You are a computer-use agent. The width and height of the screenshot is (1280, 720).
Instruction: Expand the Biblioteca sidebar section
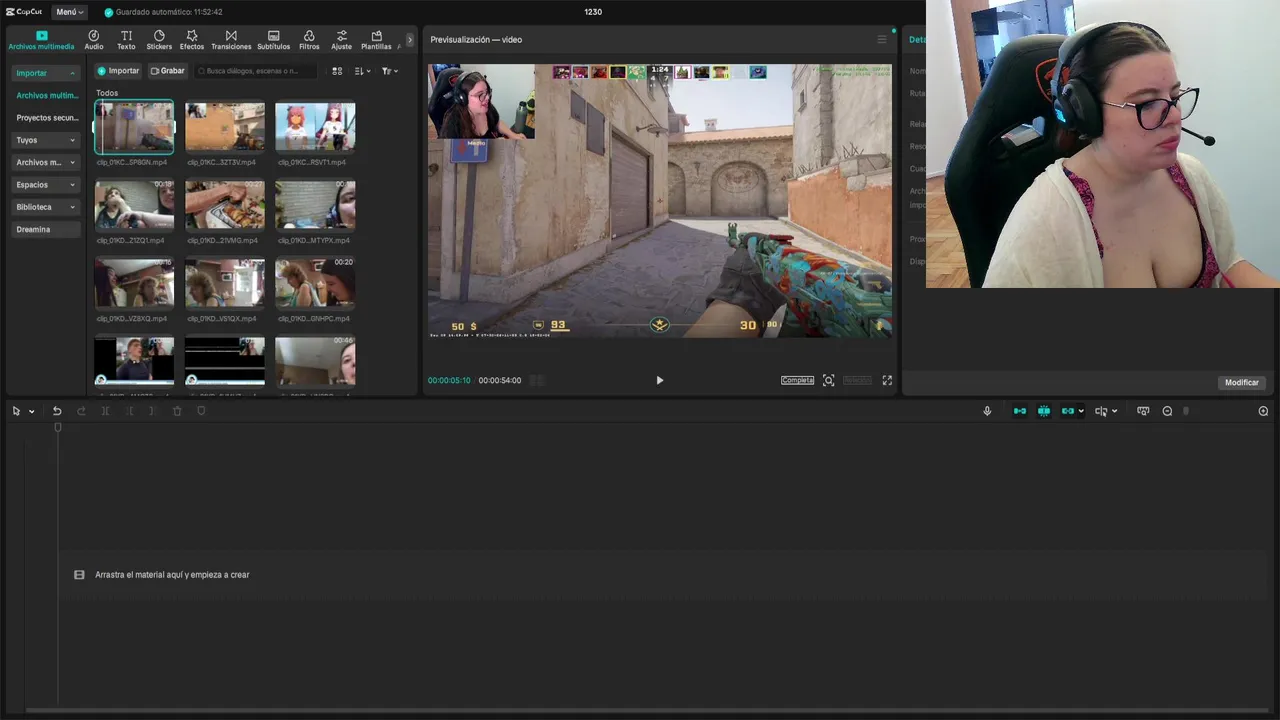pyautogui.click(x=45, y=207)
